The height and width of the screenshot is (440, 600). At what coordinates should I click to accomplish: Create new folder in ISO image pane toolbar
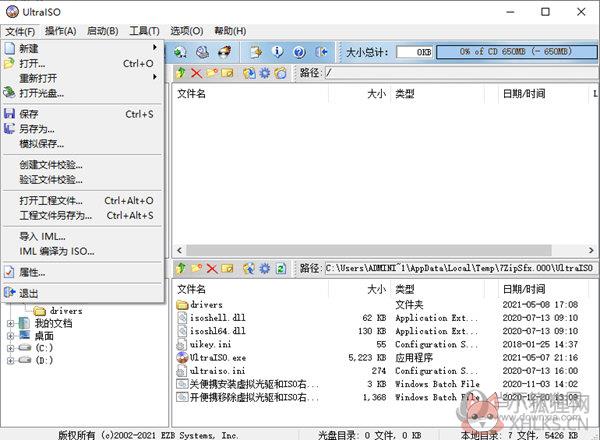click(x=212, y=73)
